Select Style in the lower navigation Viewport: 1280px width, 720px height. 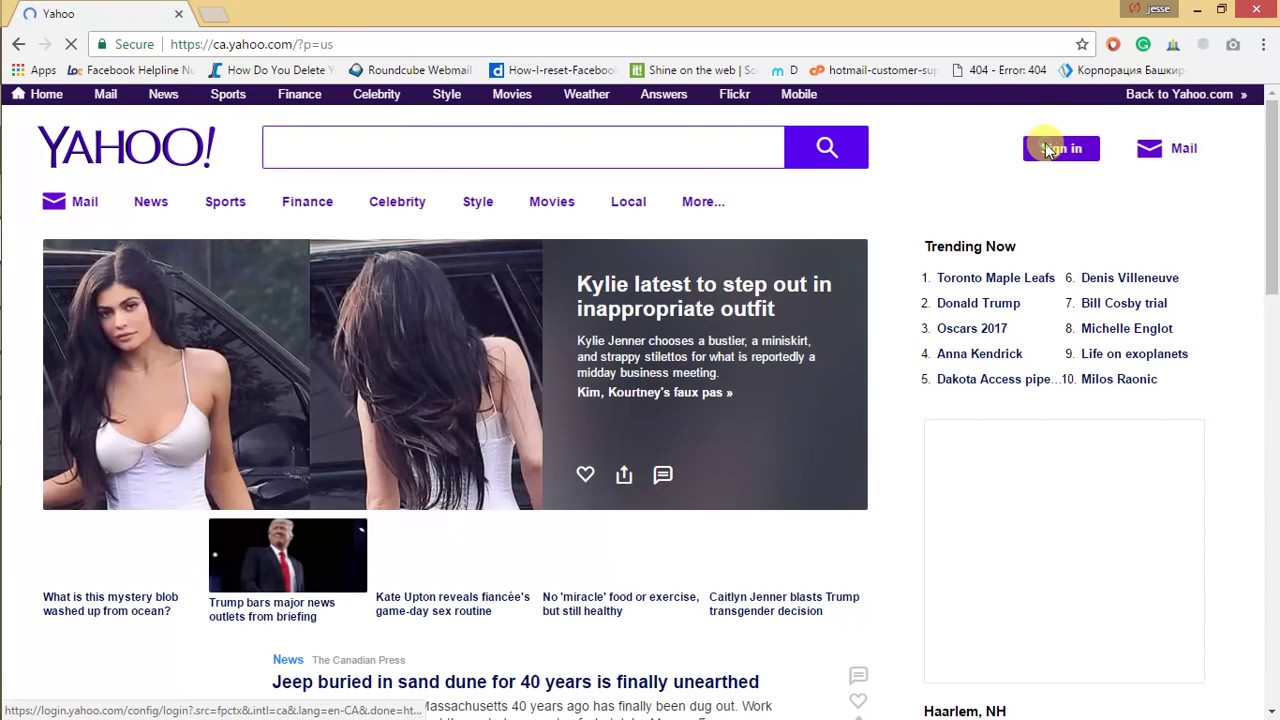tap(478, 201)
